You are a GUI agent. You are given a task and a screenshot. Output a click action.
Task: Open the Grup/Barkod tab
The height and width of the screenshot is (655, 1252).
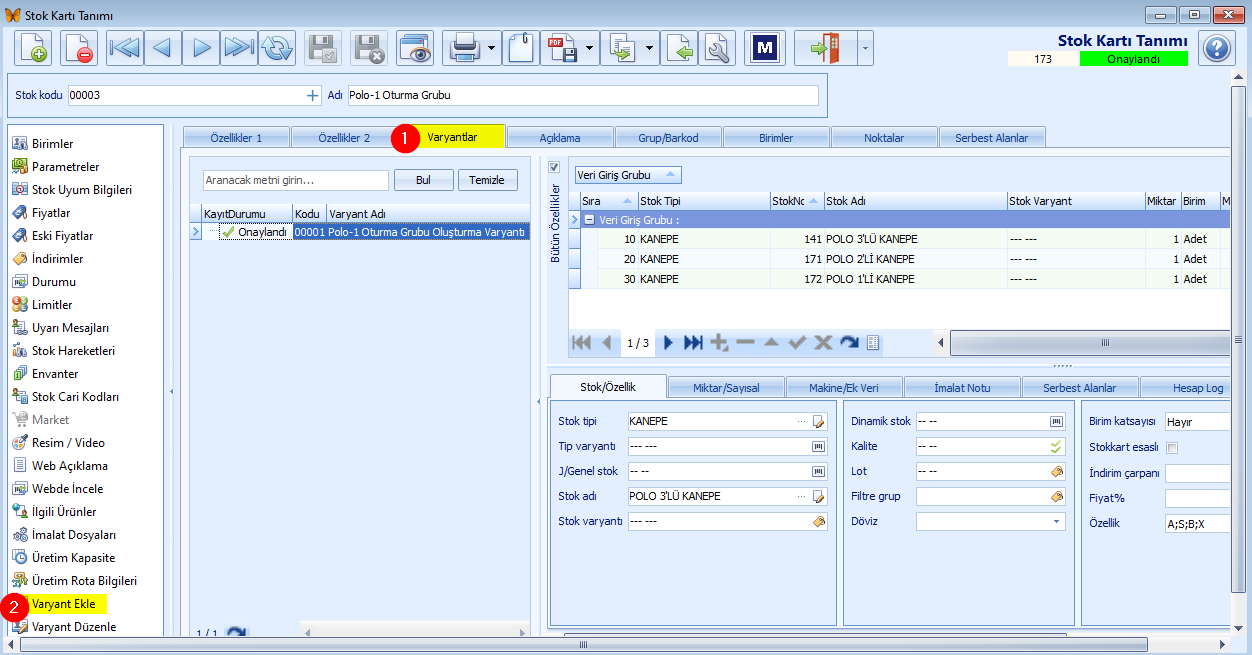668,138
